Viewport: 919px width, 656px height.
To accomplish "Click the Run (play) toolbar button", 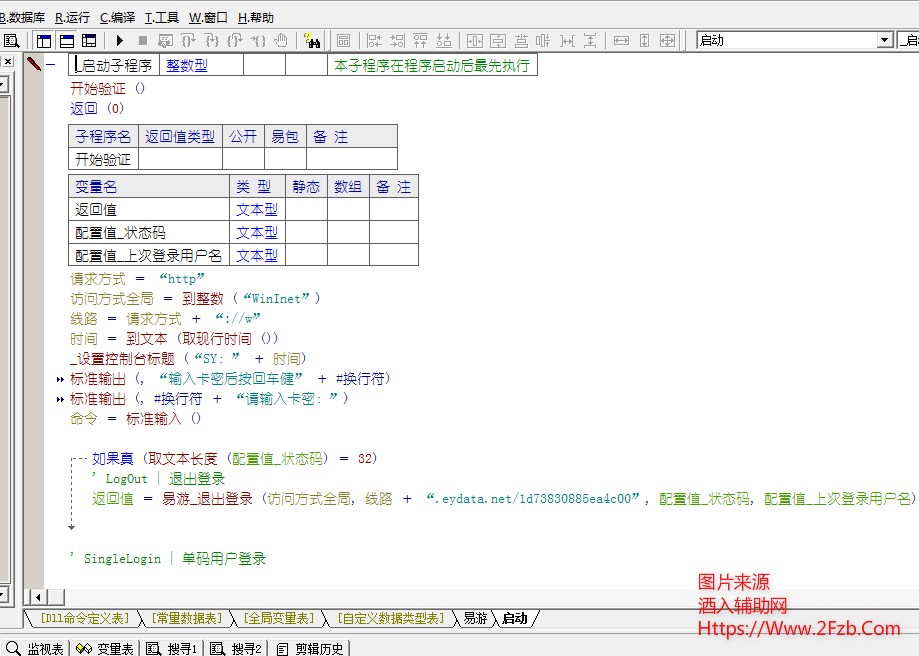I will [120, 41].
